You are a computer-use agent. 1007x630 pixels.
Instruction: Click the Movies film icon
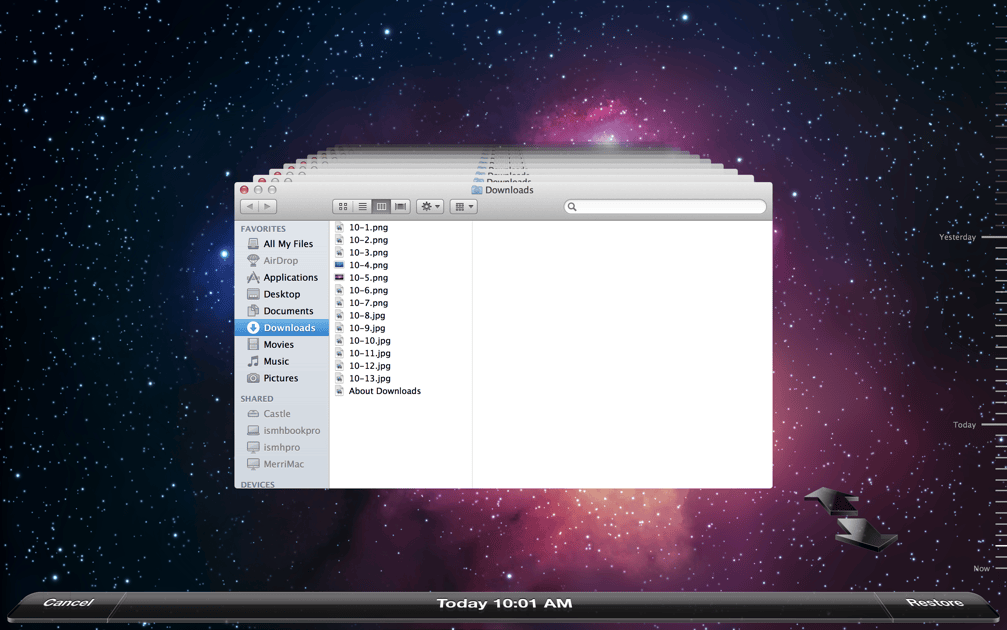(x=254, y=344)
